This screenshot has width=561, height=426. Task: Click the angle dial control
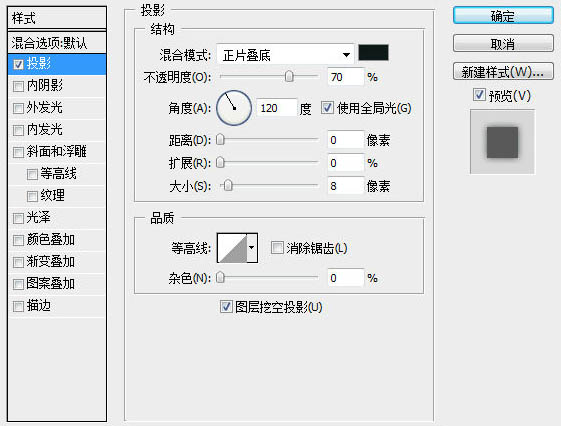click(234, 108)
